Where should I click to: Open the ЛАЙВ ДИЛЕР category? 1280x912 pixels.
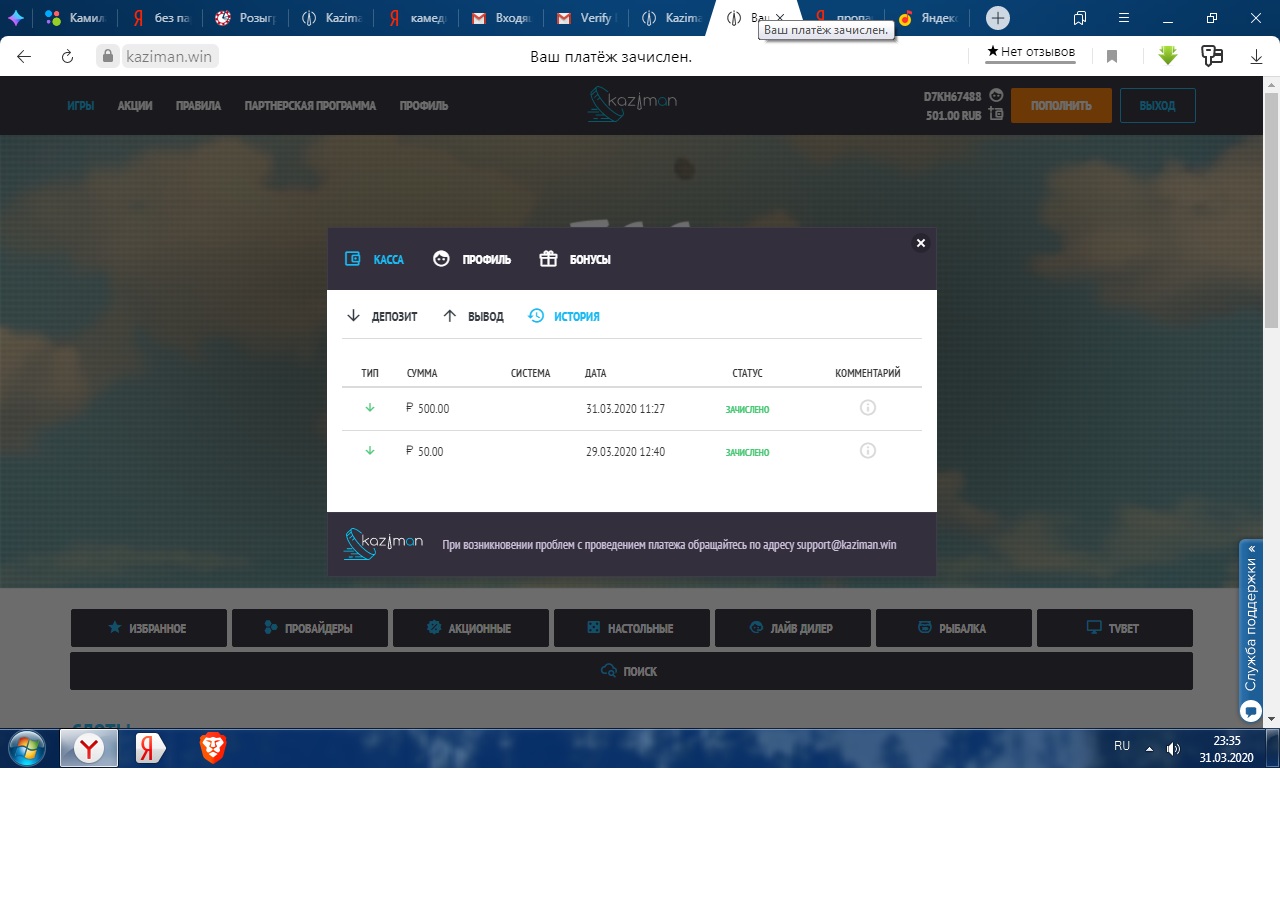coord(792,628)
